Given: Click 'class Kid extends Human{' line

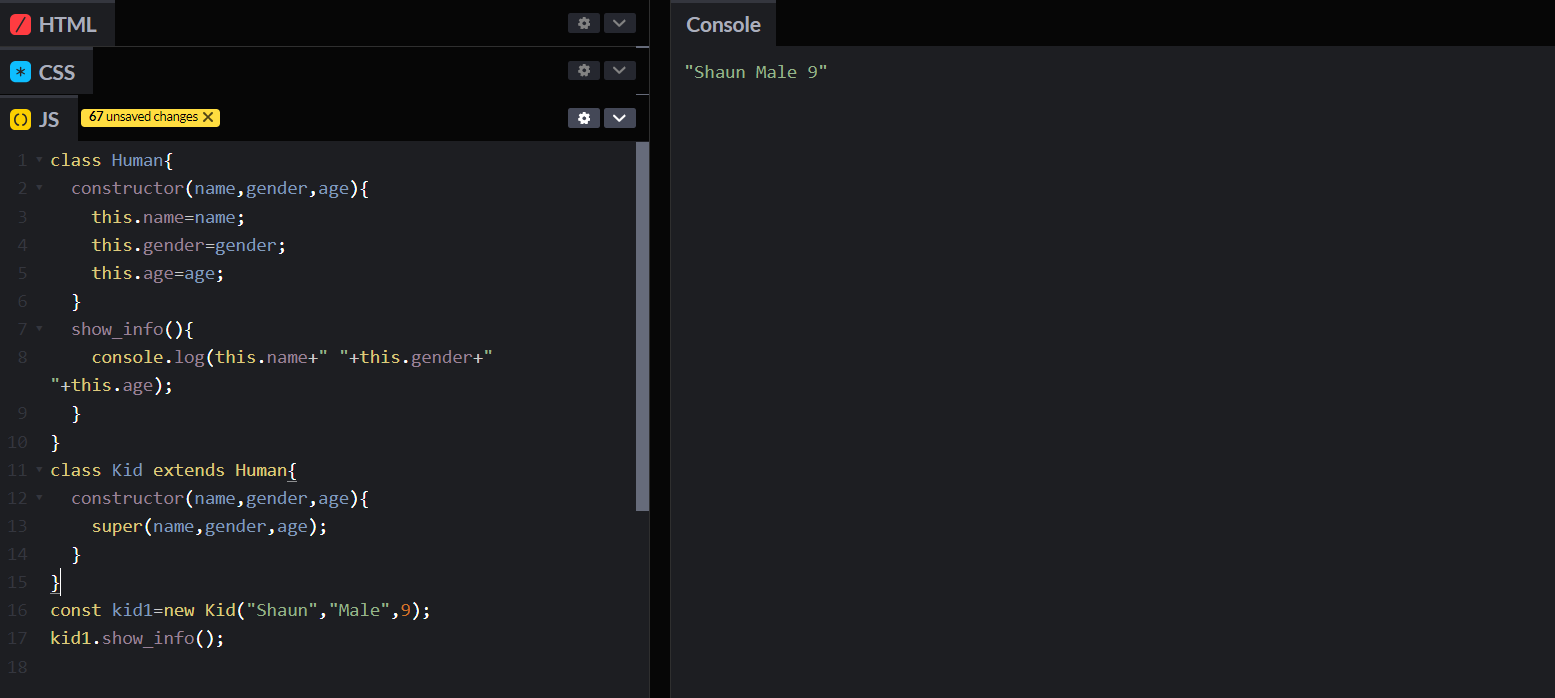Looking at the screenshot, I should pos(174,470).
